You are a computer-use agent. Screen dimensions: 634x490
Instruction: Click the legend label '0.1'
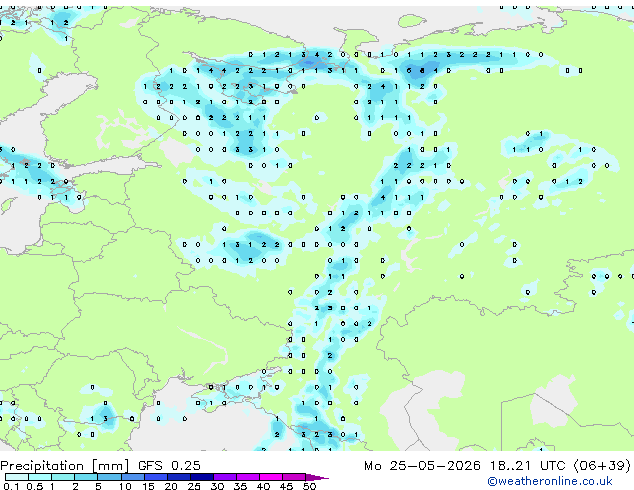click(x=11, y=486)
